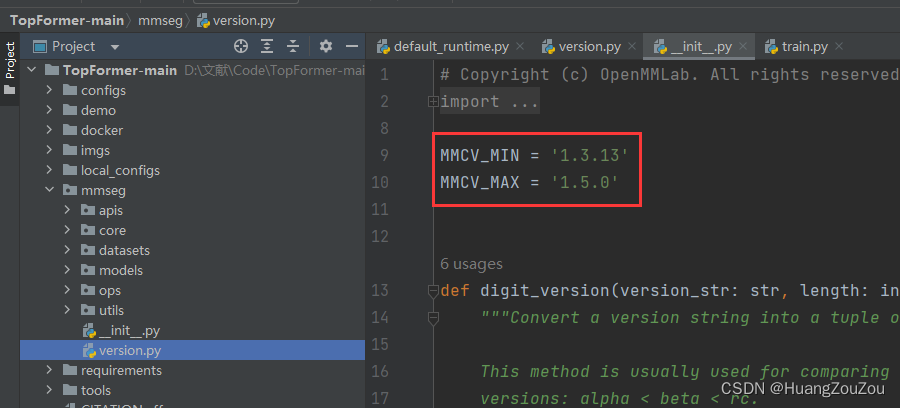
Task: Expand the utils subfolder
Action: tap(67, 310)
